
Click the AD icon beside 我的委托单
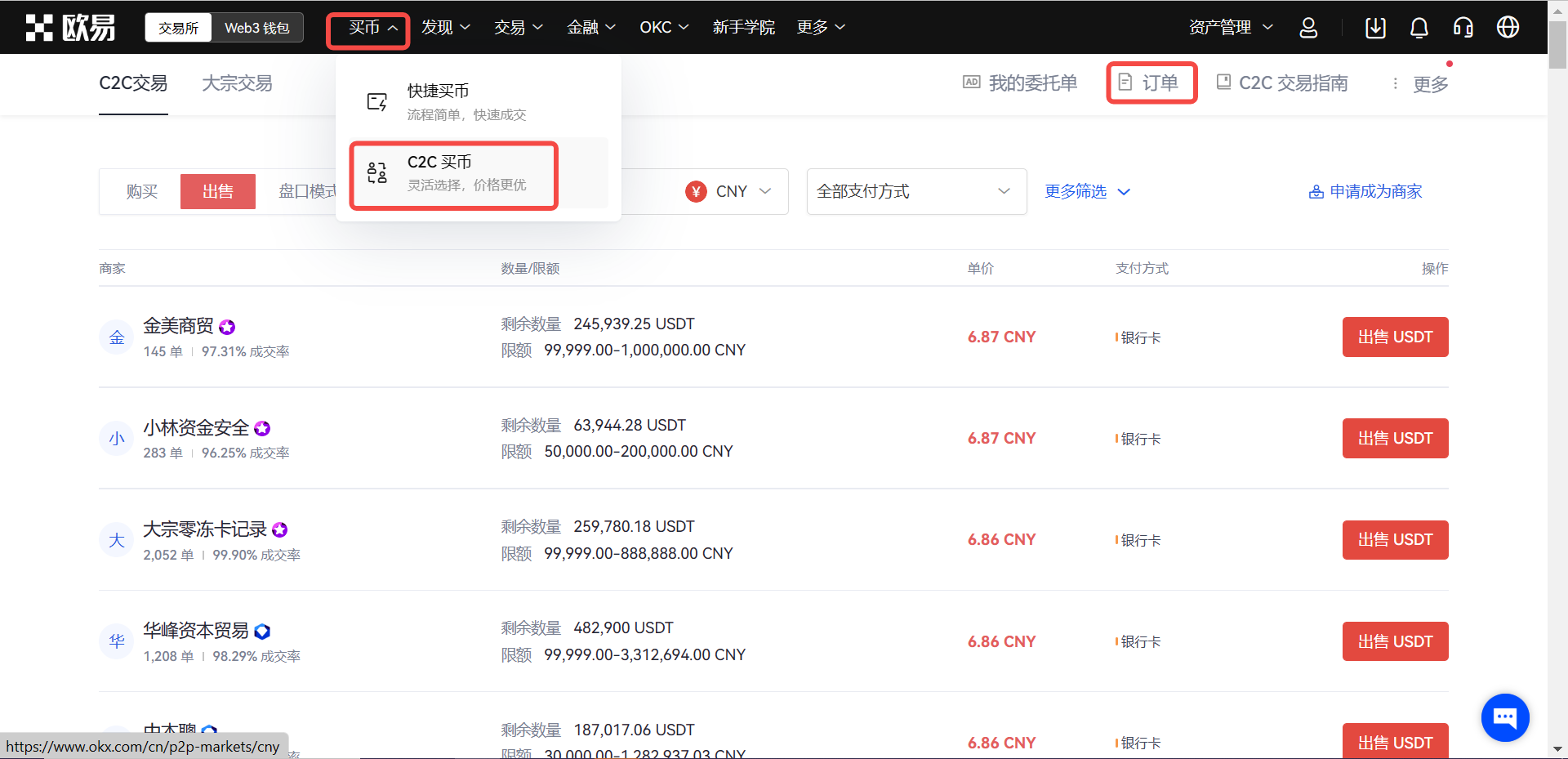pyautogui.click(x=972, y=82)
